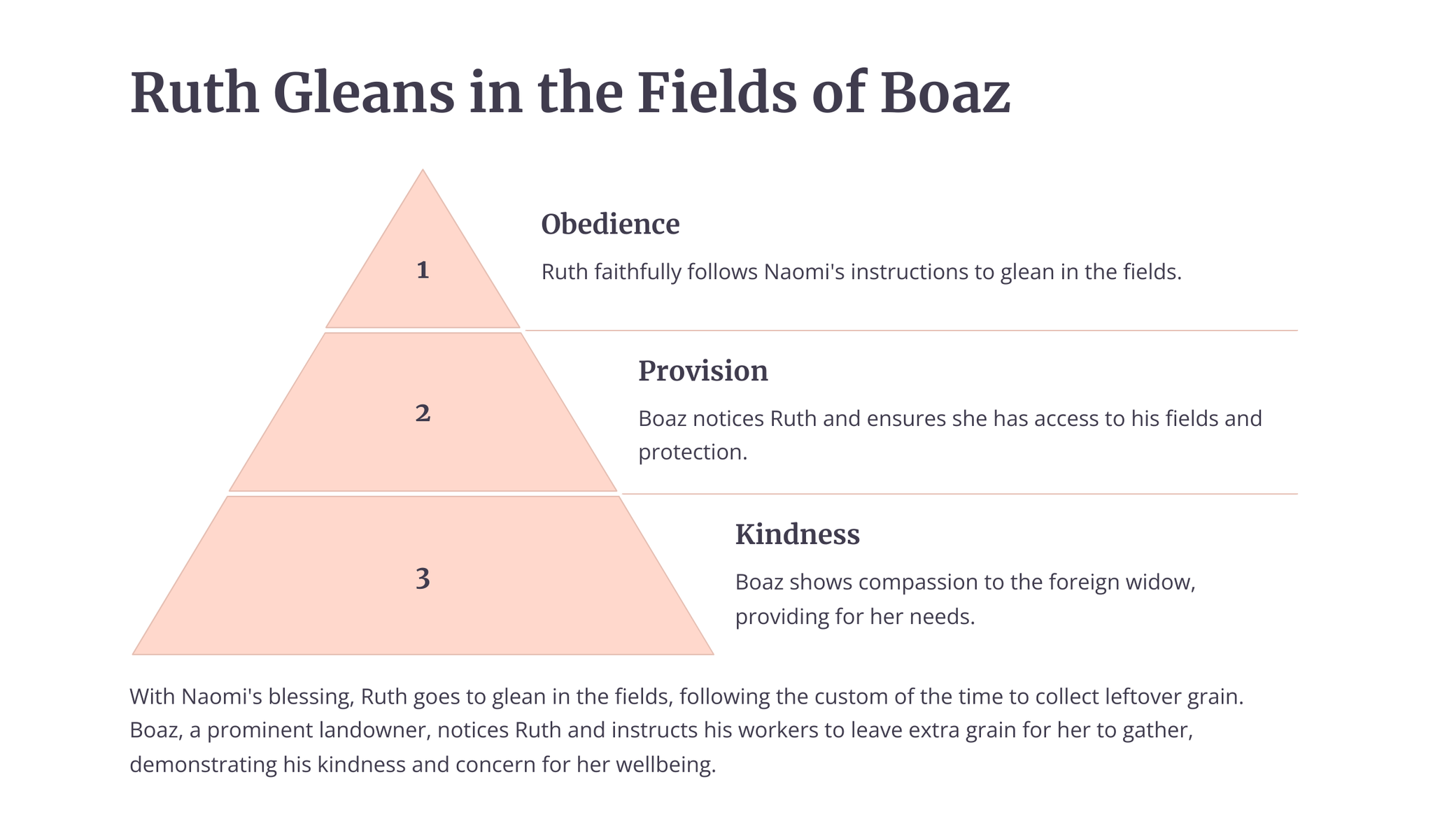The width and height of the screenshot is (1433, 840).
Task: Click the word 'Fields' in the title
Action: tap(716, 94)
